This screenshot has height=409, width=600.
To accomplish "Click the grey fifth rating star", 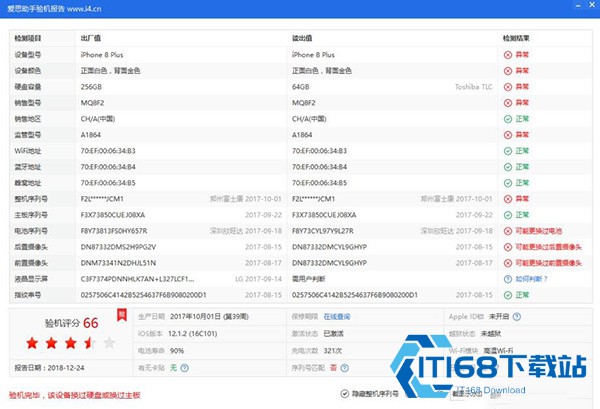I will click(109, 343).
